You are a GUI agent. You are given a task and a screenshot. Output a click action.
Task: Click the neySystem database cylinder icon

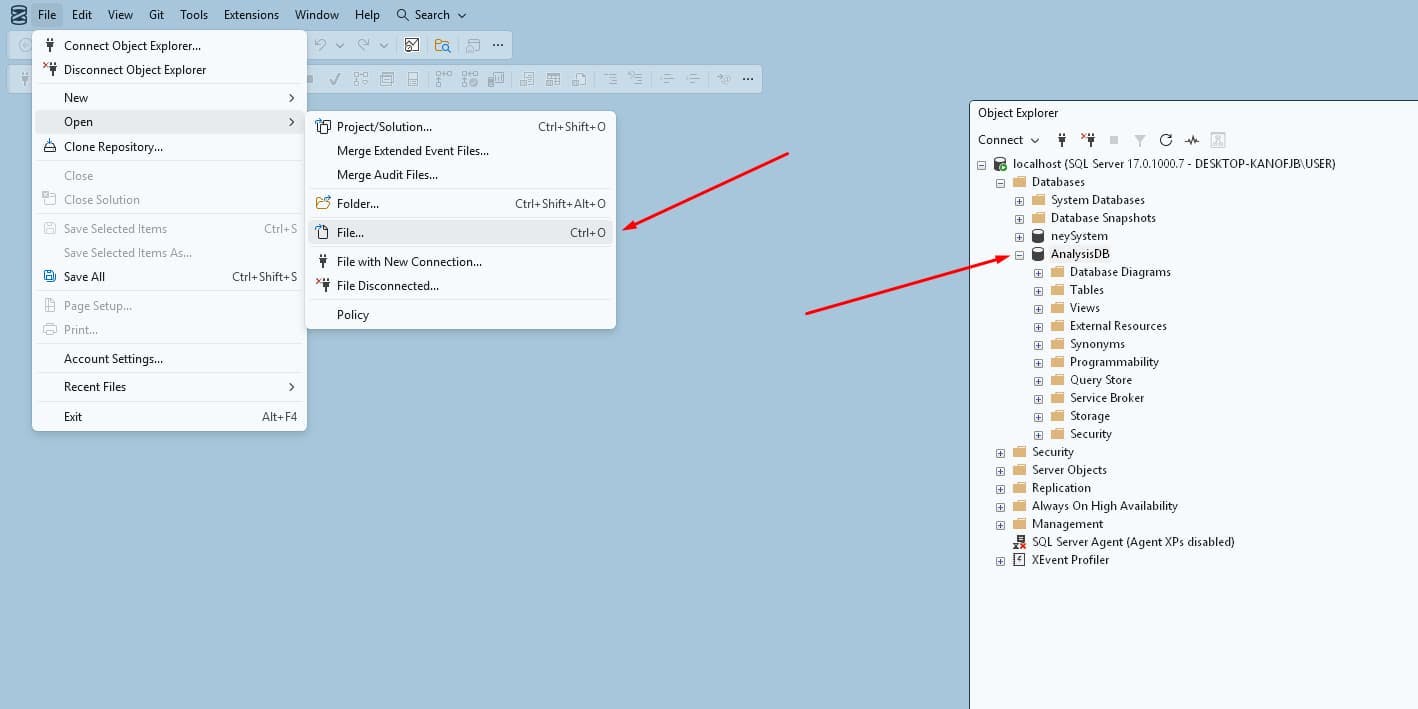click(1038, 236)
